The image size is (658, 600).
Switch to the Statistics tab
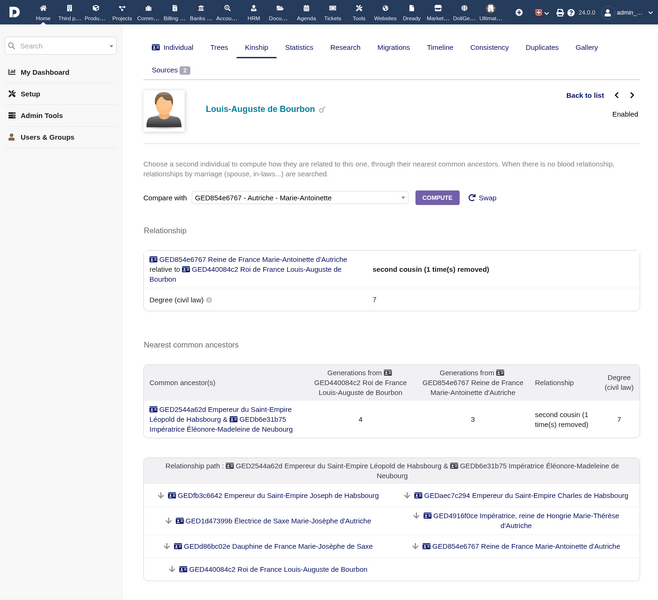click(299, 47)
